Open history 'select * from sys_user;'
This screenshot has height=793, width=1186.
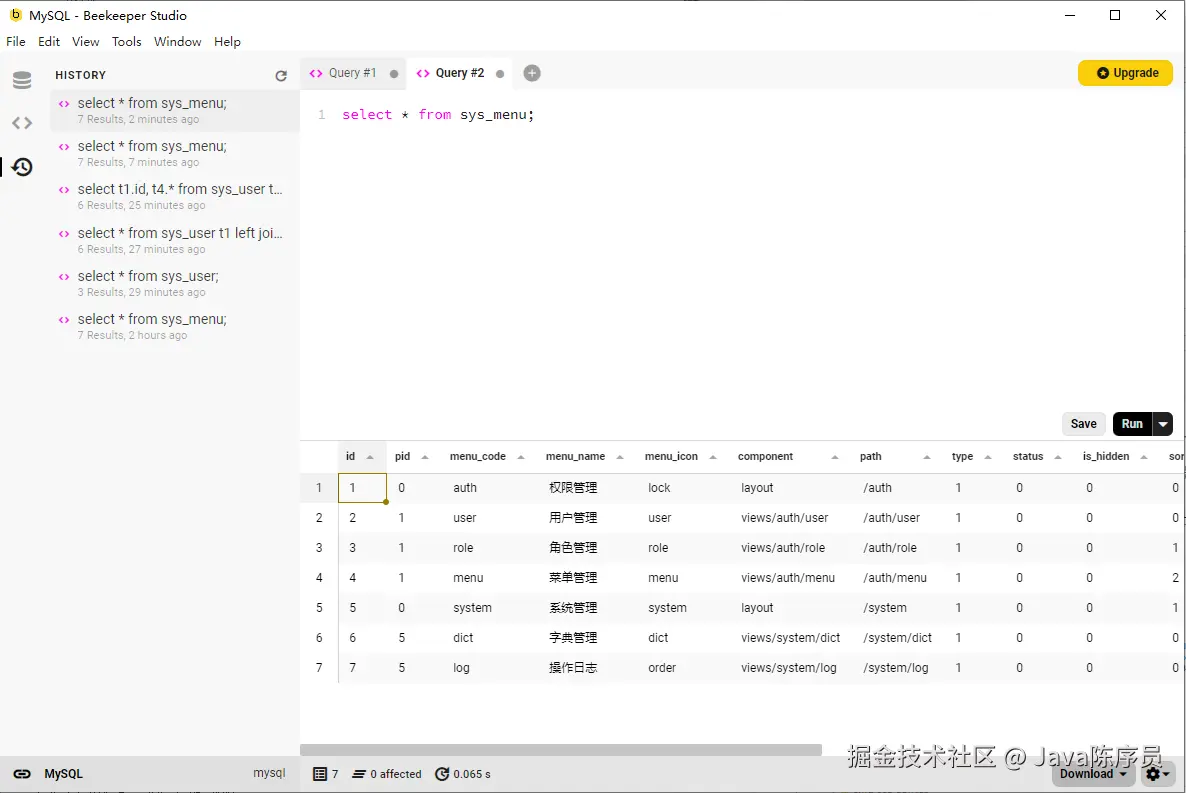click(175, 284)
